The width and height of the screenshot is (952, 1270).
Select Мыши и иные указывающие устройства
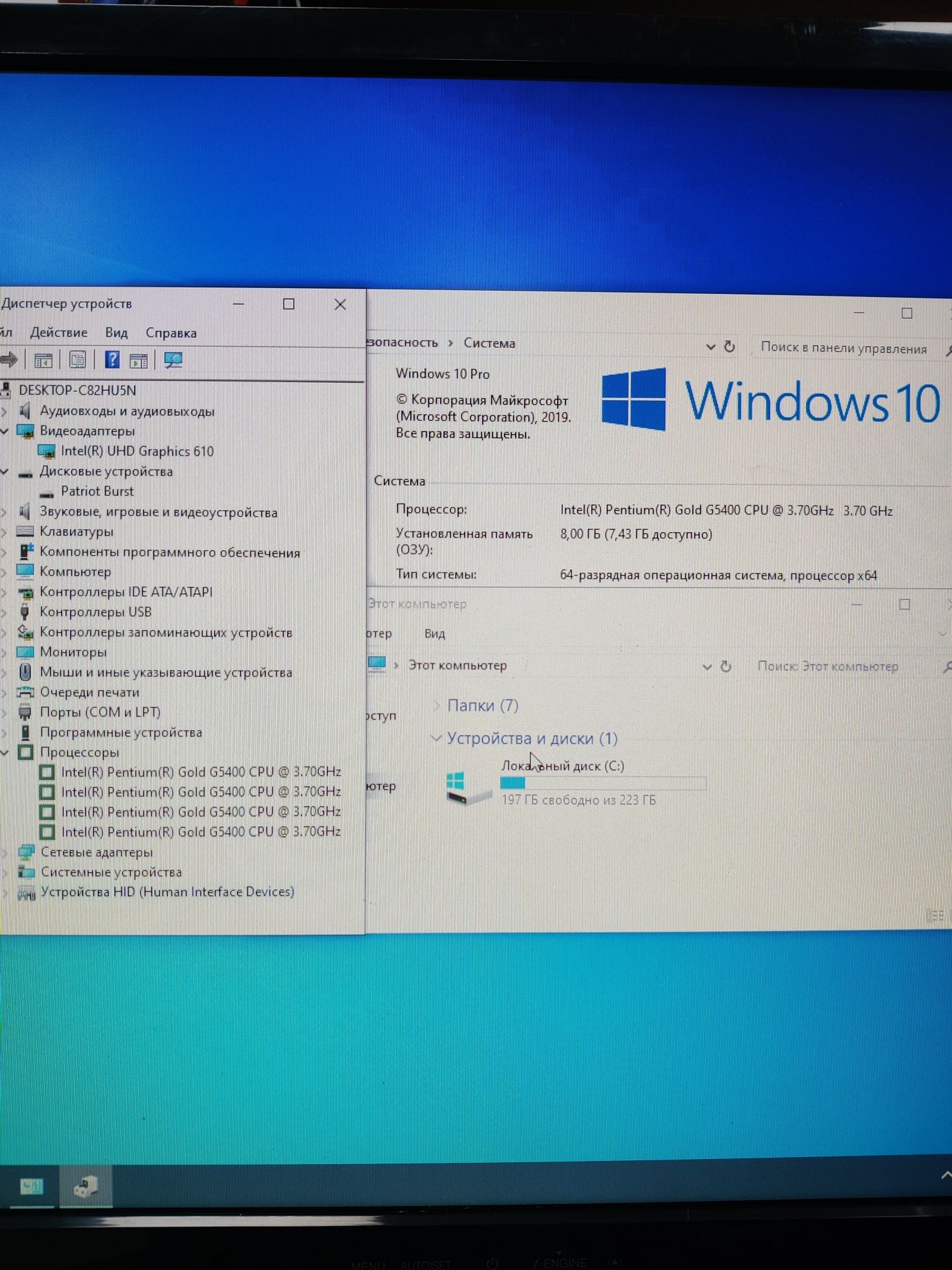coord(166,672)
